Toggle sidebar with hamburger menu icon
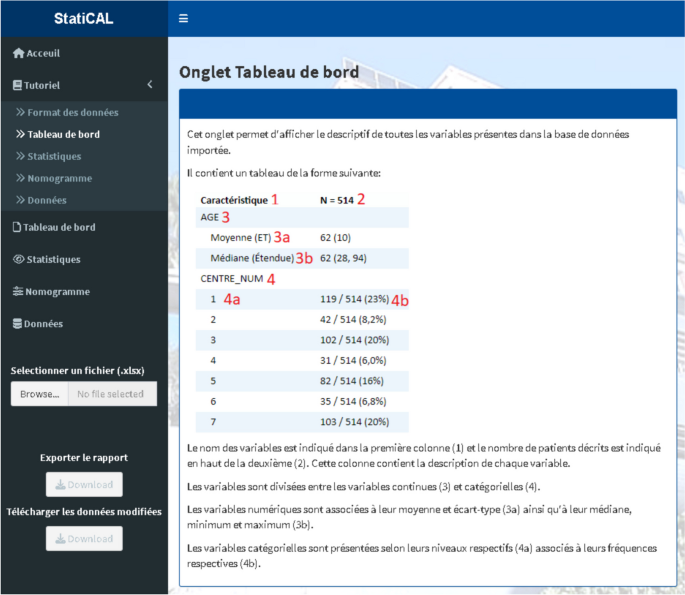The height and width of the screenshot is (595, 685). click(x=183, y=18)
